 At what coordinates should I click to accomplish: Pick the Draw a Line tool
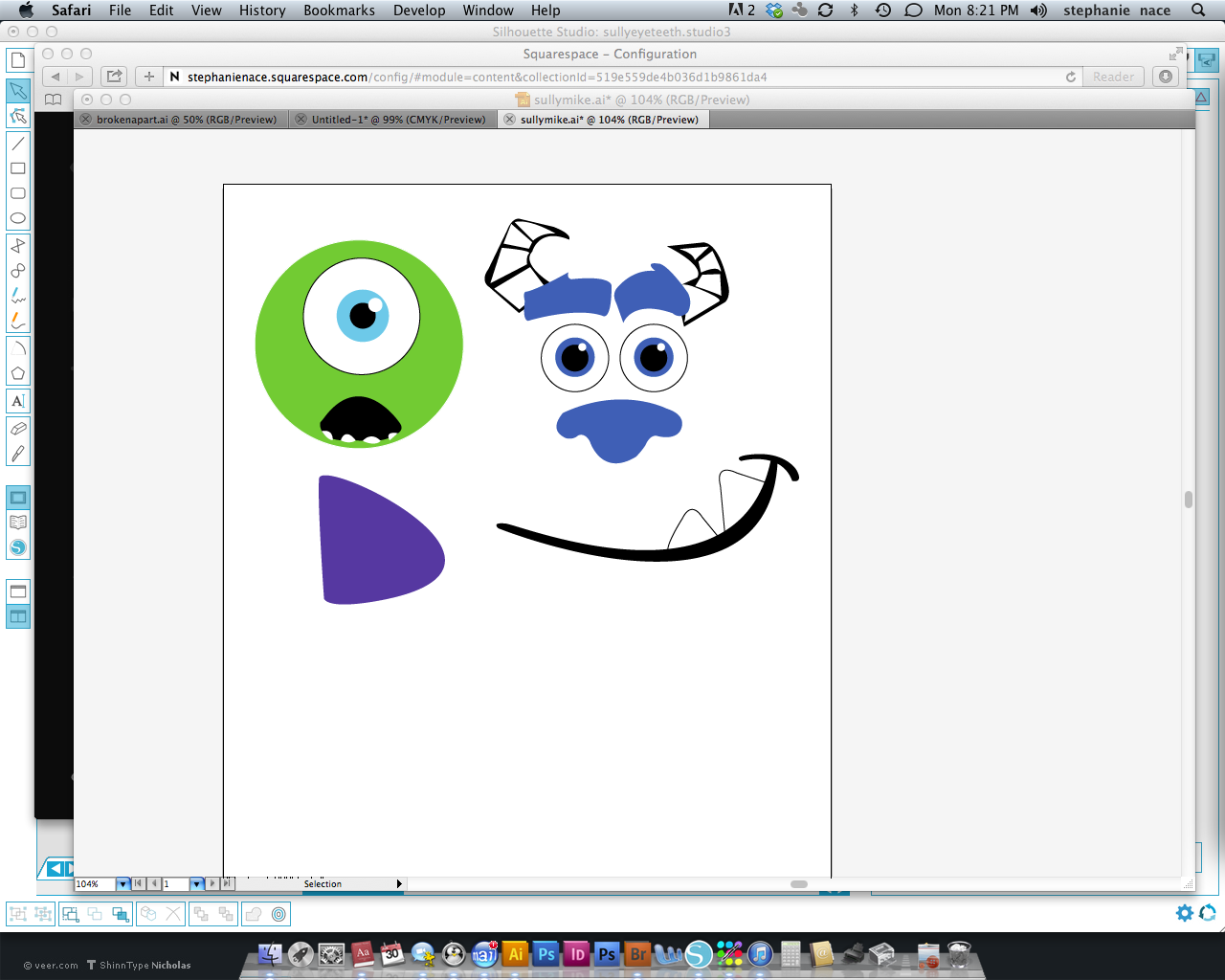point(18,144)
